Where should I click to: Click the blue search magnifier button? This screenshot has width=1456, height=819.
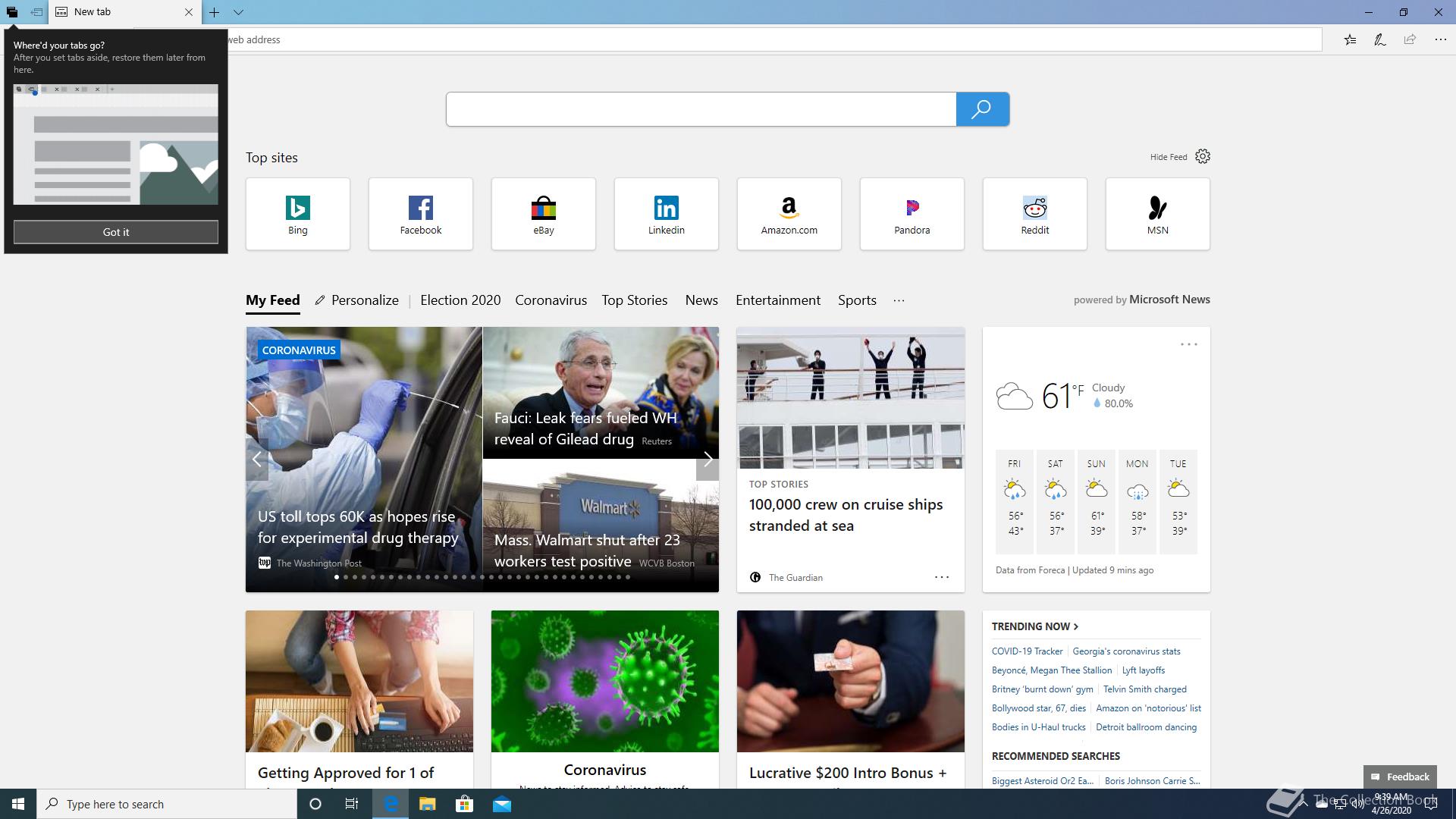pyautogui.click(x=982, y=109)
